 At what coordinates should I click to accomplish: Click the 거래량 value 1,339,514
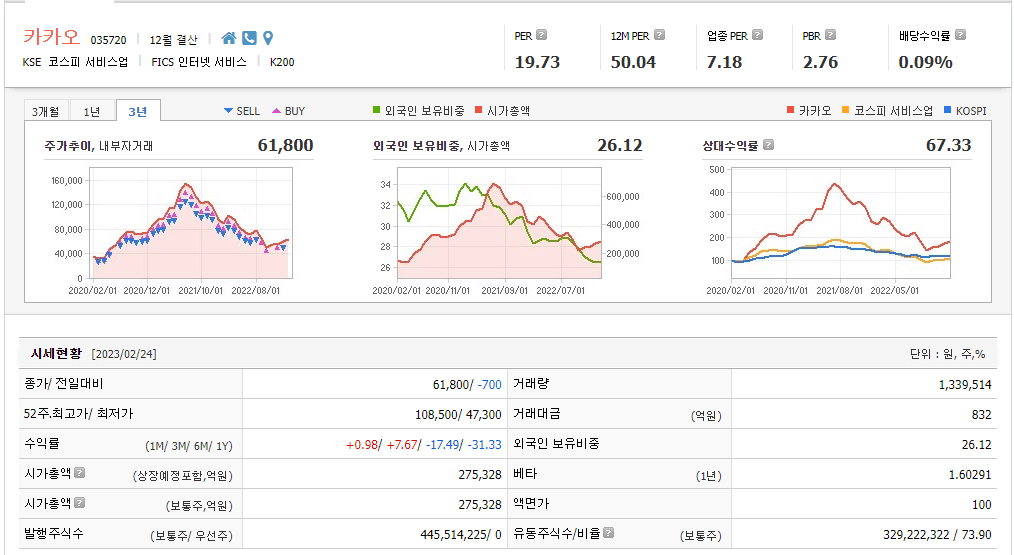point(965,385)
